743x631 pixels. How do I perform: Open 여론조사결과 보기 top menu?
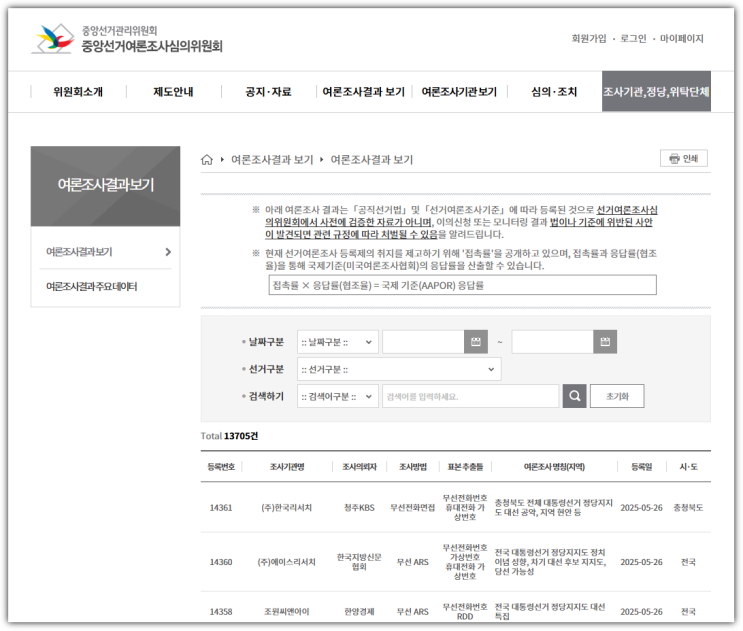363,92
